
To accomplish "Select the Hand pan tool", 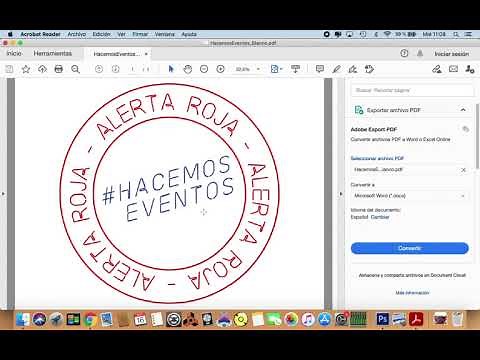I will click(188, 69).
